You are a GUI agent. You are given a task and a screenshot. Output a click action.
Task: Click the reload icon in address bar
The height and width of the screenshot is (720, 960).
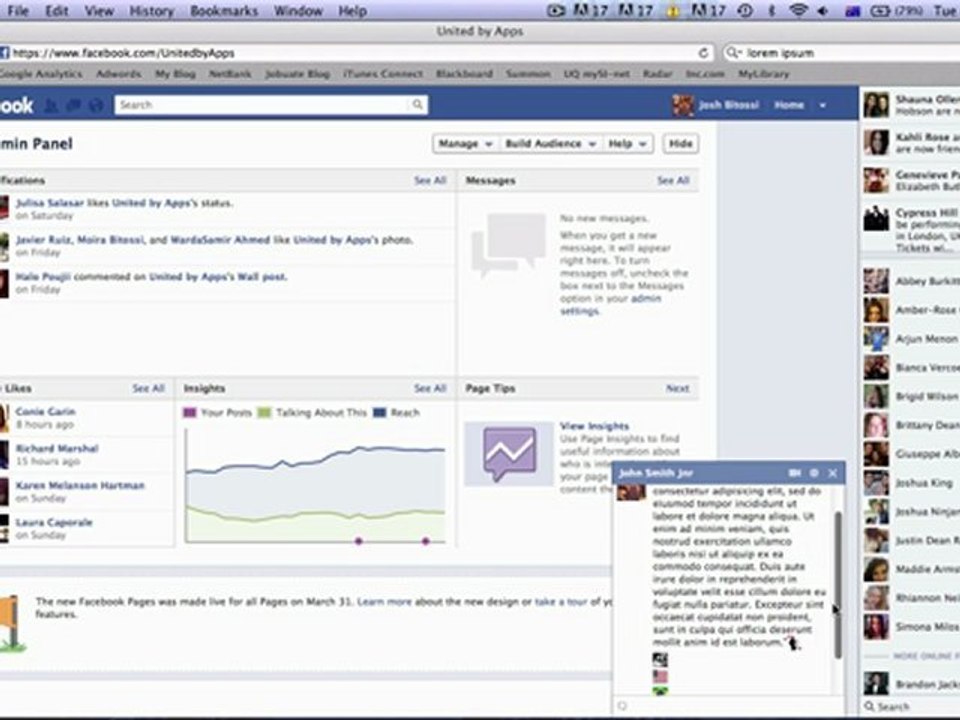click(x=703, y=53)
